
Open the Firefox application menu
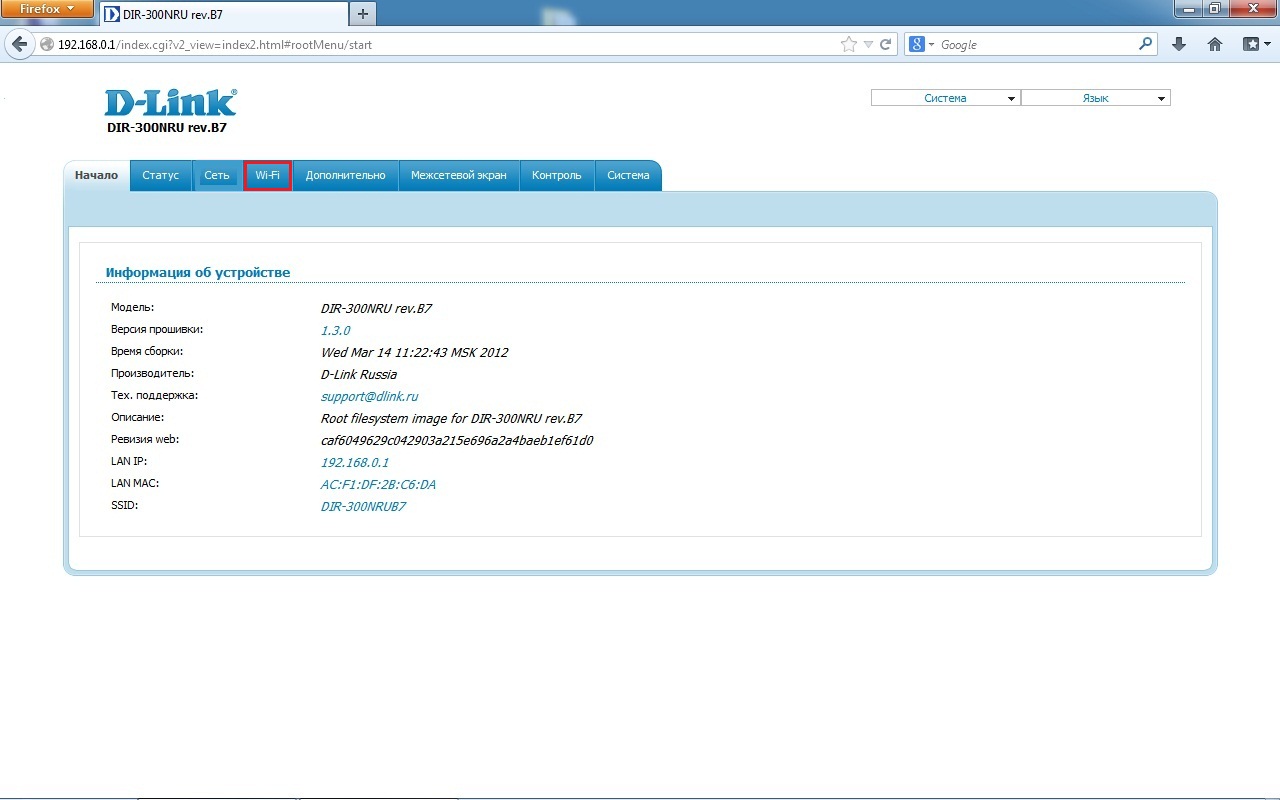[46, 9]
